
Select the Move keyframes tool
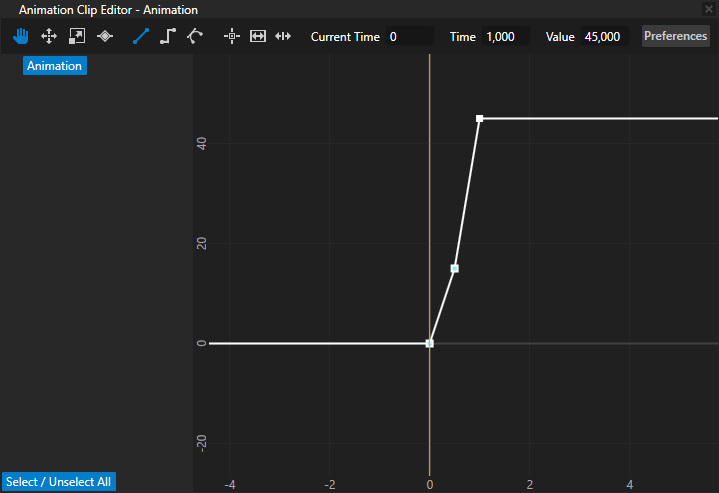(48, 36)
